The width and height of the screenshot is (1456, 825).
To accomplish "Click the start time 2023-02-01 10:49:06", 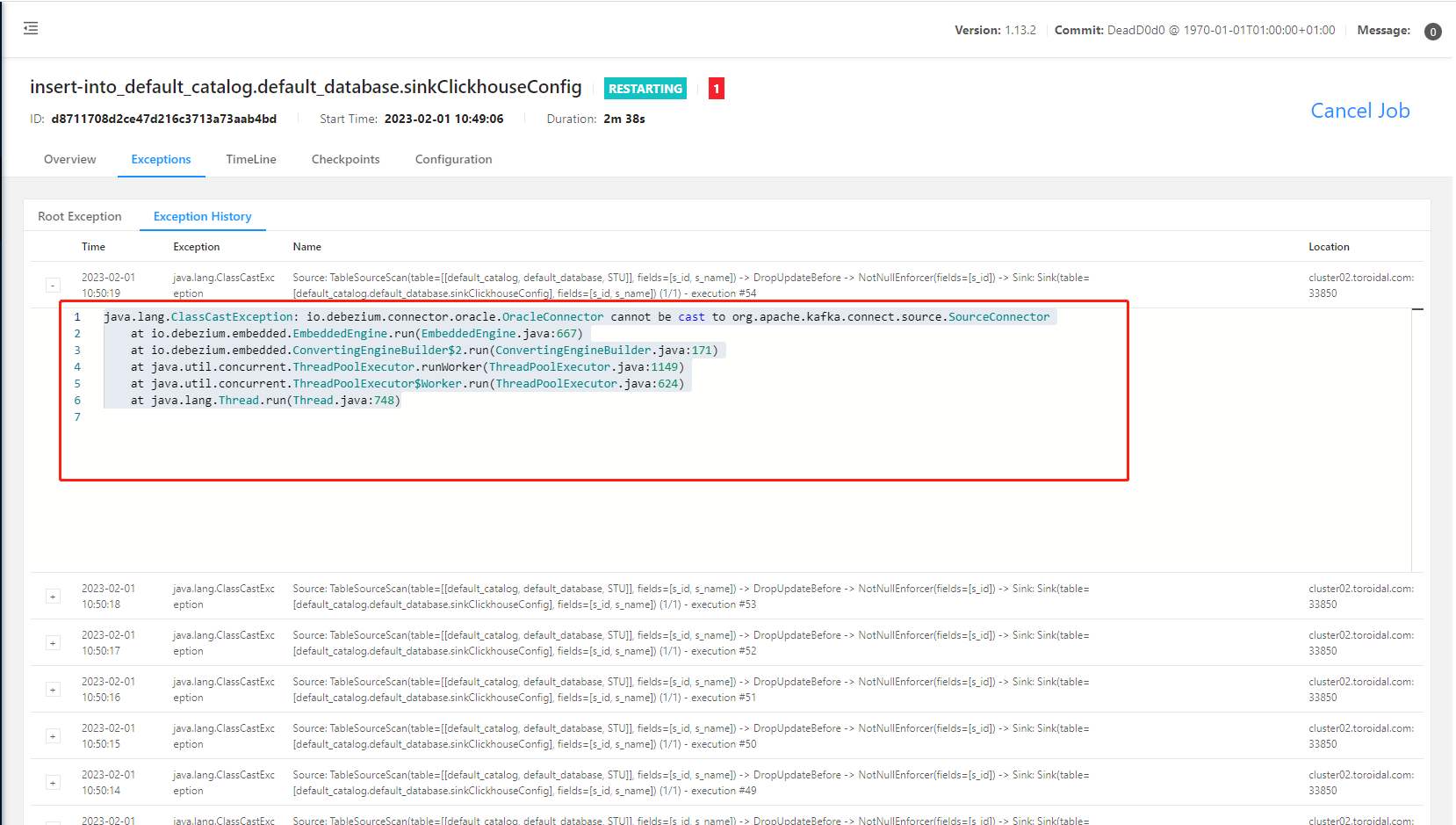I will tap(443, 119).
